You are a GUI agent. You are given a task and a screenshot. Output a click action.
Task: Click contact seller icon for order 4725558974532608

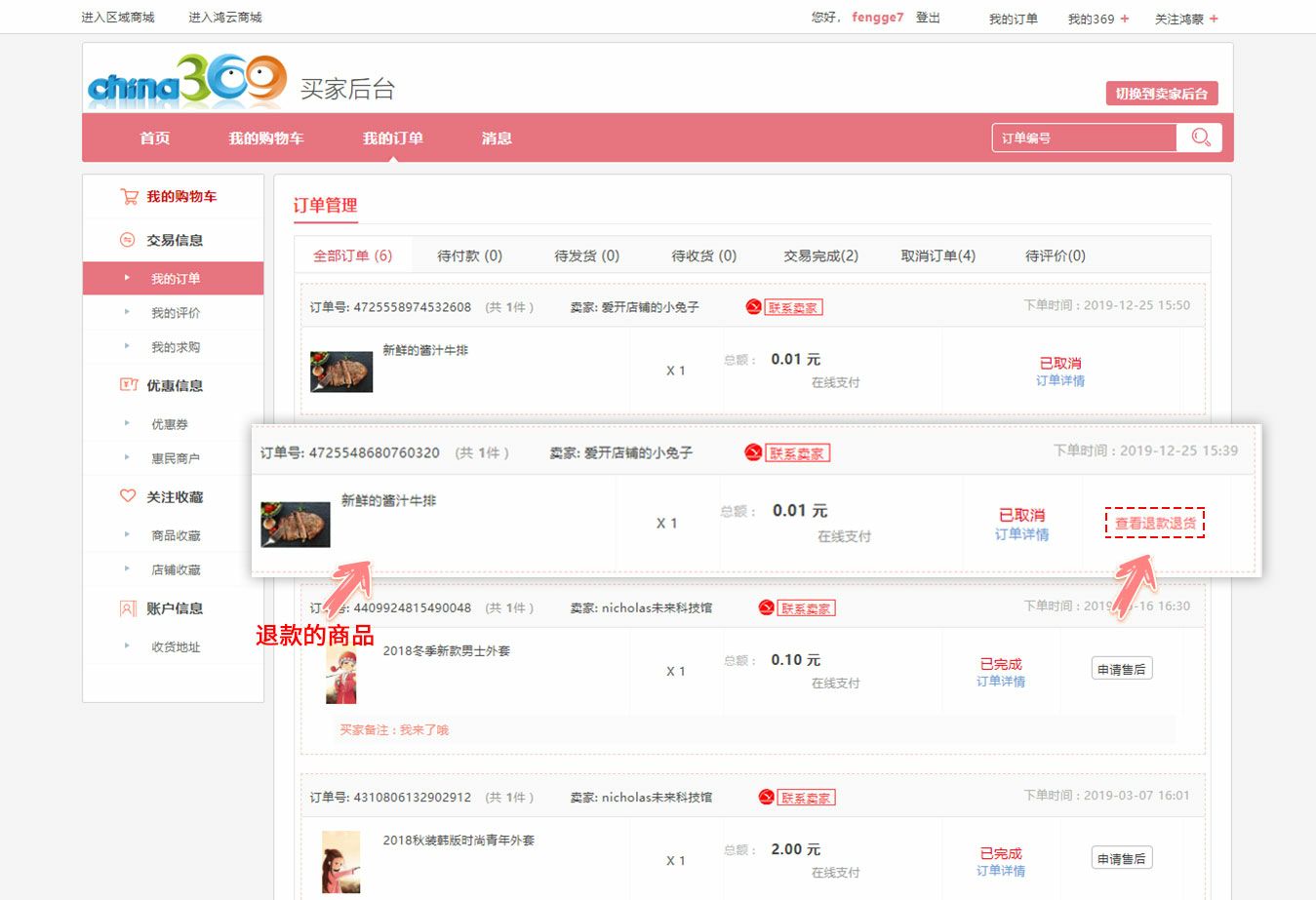pos(753,307)
